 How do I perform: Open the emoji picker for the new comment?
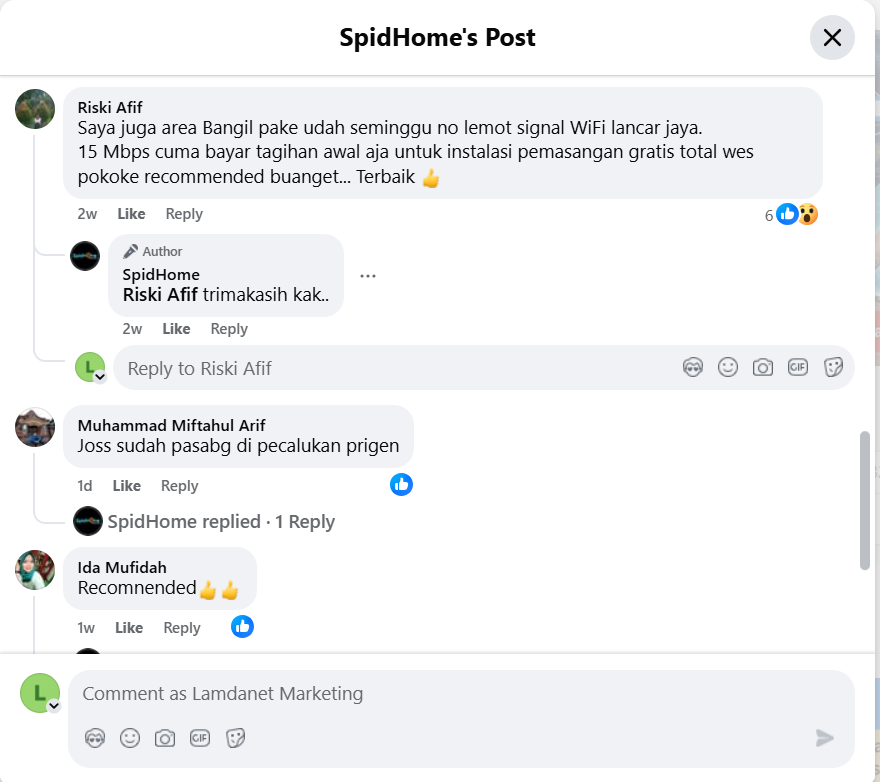tap(130, 738)
